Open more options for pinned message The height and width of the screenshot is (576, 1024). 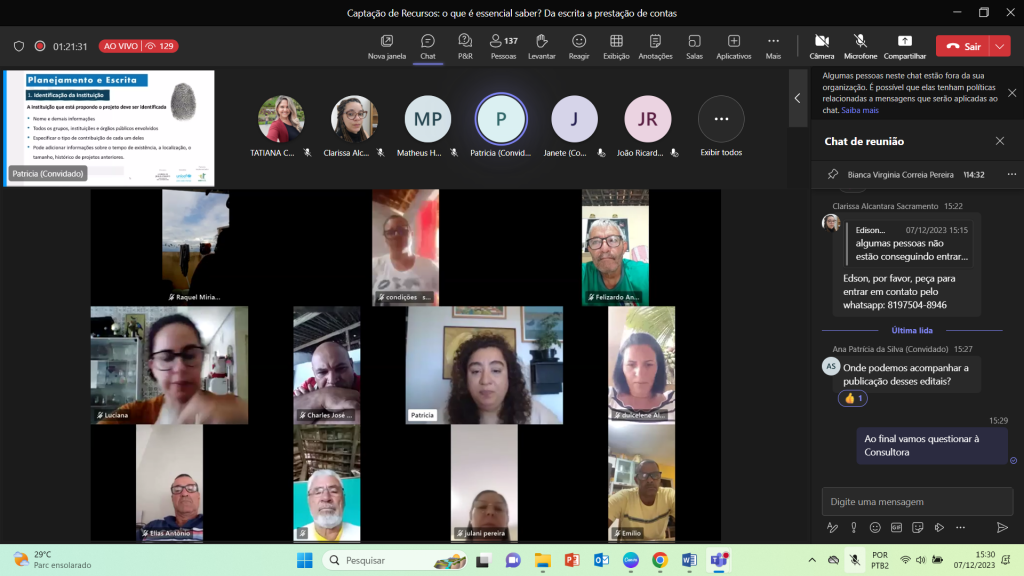pyautogui.click(x=1012, y=174)
